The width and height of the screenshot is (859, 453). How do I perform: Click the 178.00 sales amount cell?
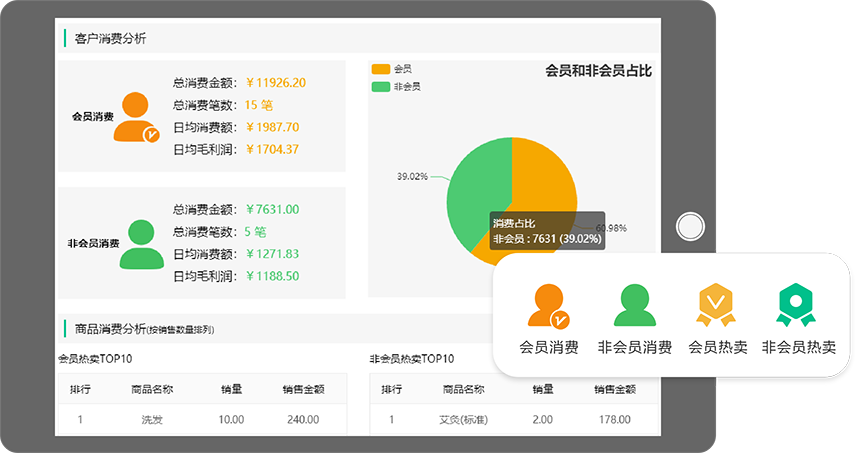[x=615, y=420]
